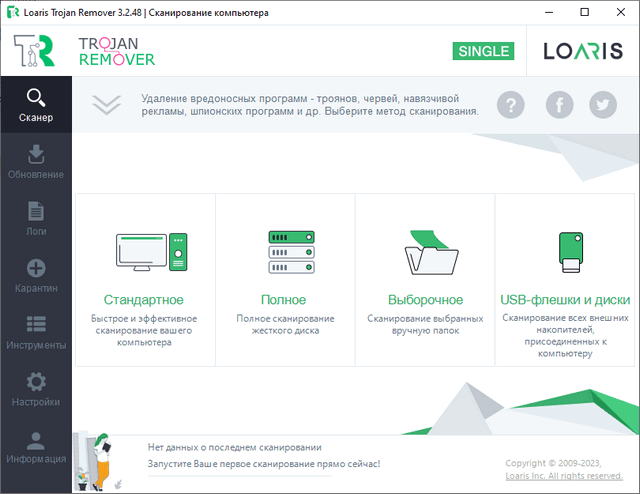The image size is (640, 494).
Task: Open the Logs (Логи) section
Action: pos(35,219)
